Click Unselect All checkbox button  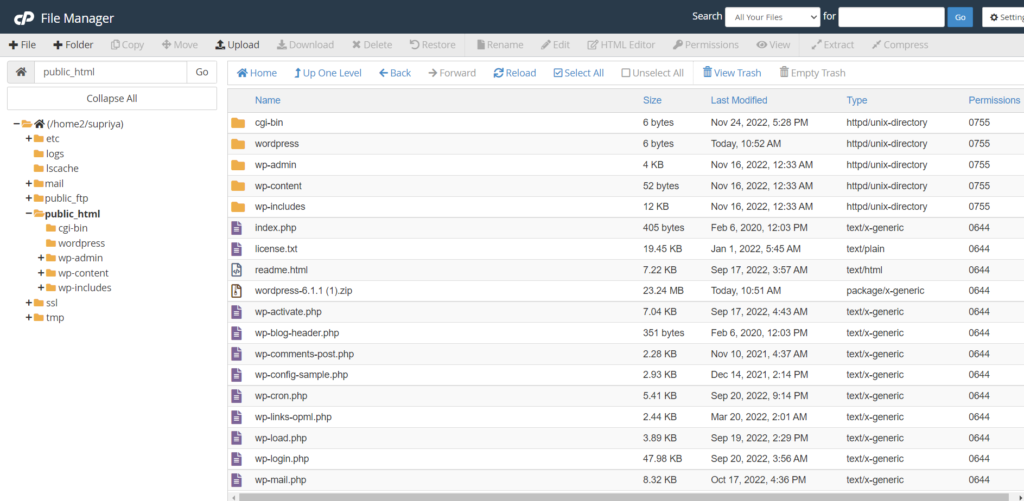[652, 73]
